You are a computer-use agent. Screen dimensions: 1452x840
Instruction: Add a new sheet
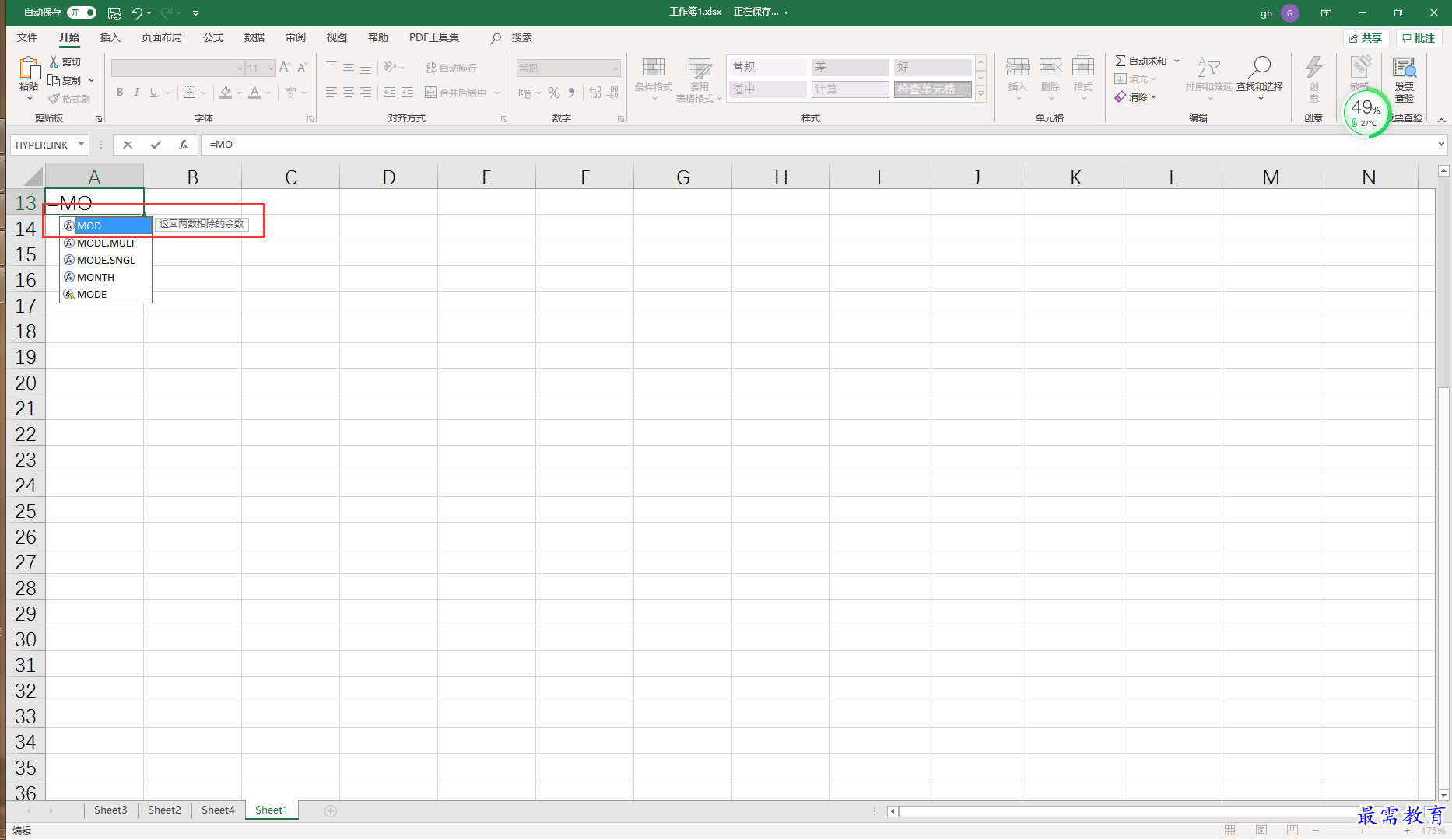(x=331, y=811)
